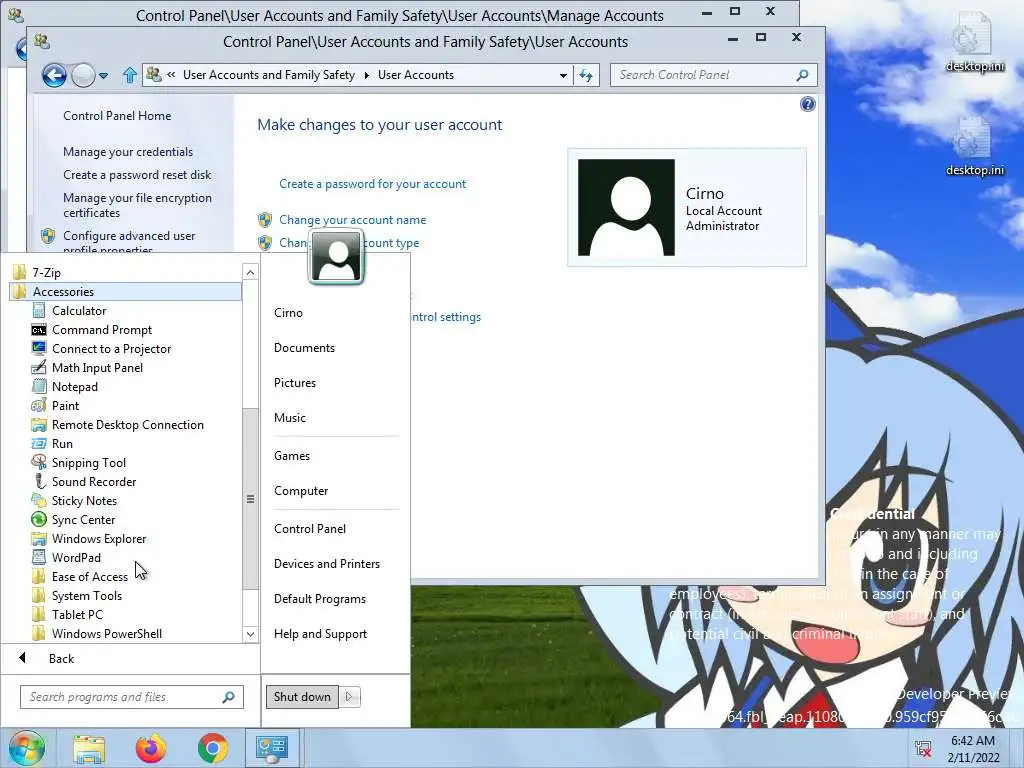The height and width of the screenshot is (768, 1024).
Task: Open Paint from Accessories
Action: pyautogui.click(x=65, y=406)
